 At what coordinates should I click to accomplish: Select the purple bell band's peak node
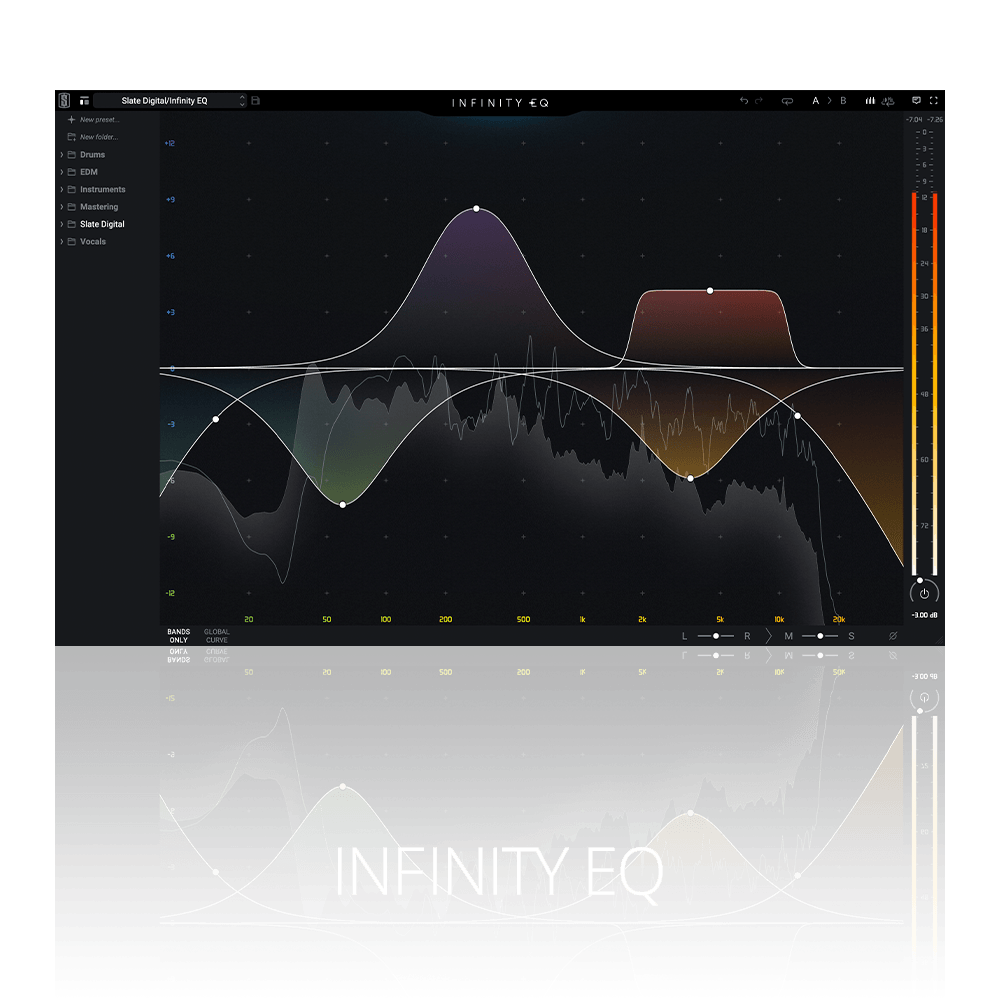[x=476, y=209]
